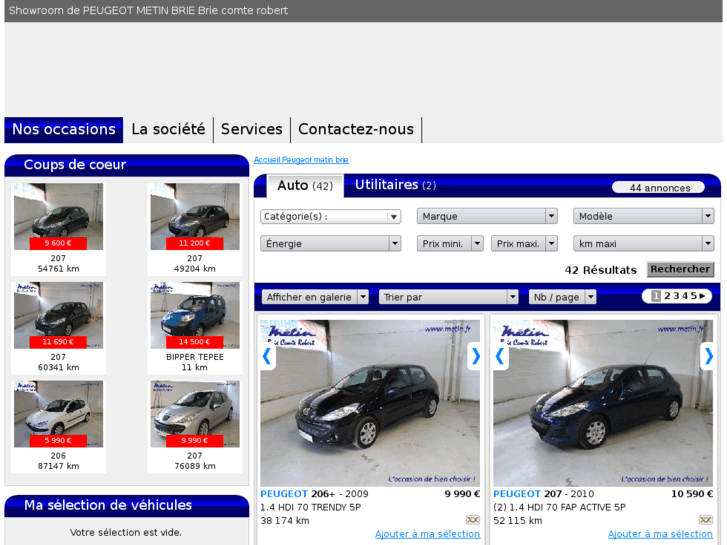Screen dimensions: 727x545
Task: Show previous photo of the Peugeot 206+
Action: coord(267,356)
